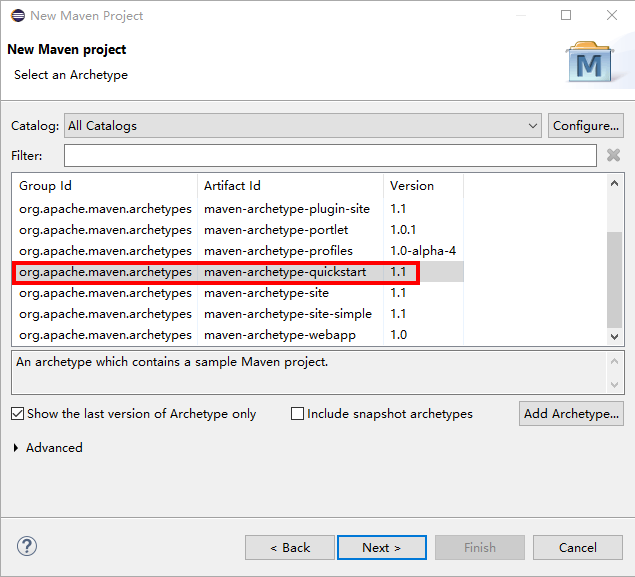Click the Add Archetype button
Screen dimensions: 635x577
tap(571, 414)
